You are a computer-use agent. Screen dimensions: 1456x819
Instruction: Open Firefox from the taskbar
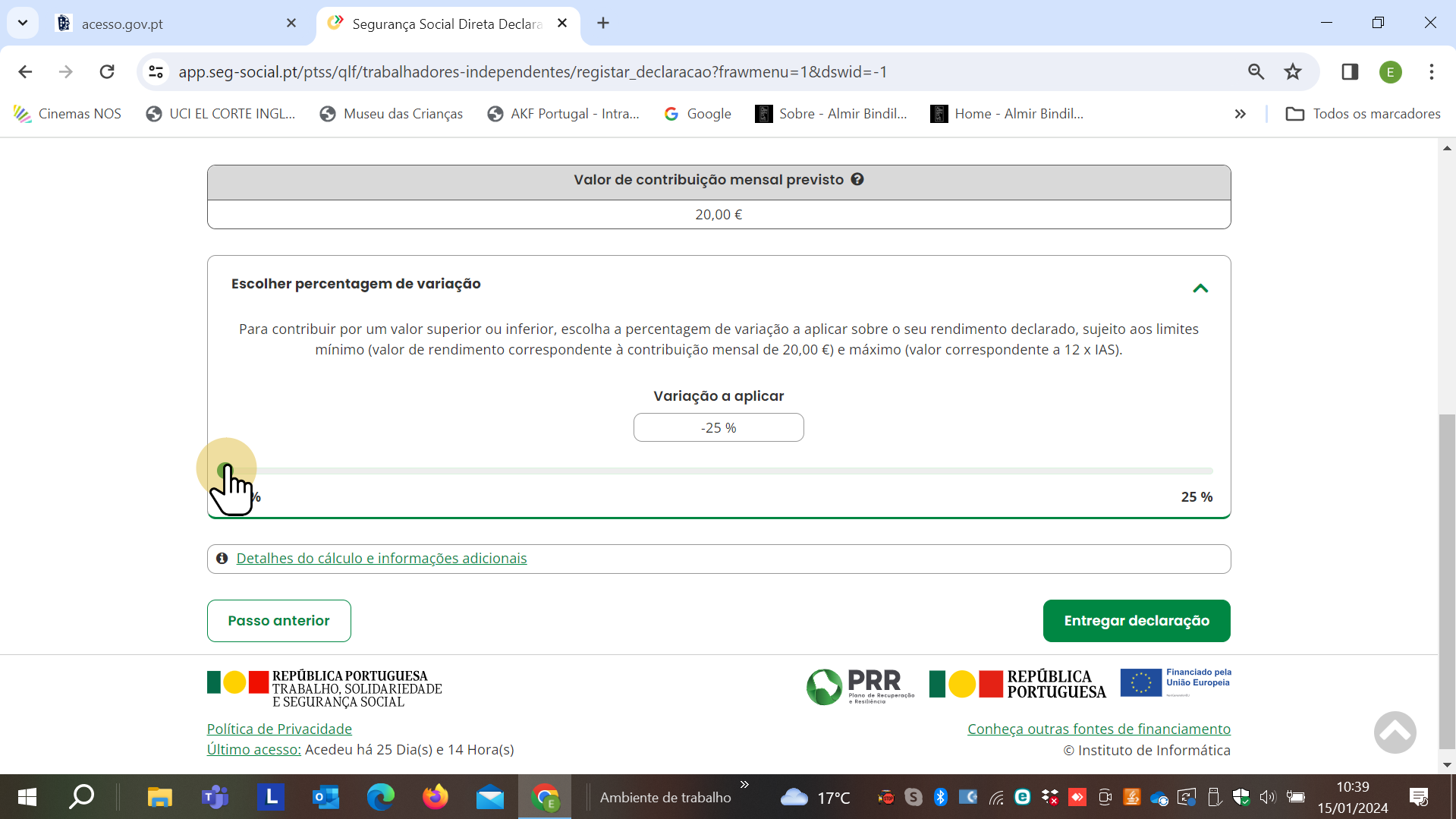436,797
